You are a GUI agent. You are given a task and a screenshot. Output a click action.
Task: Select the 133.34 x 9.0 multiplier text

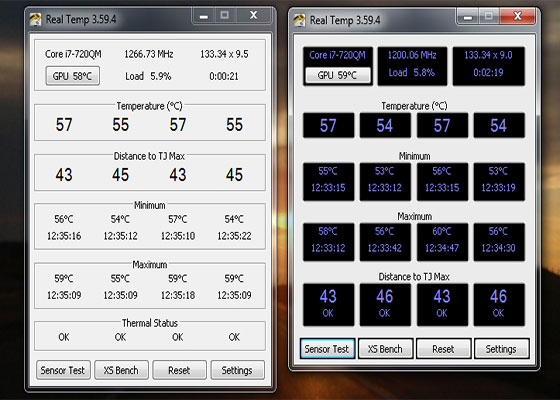tap(489, 55)
